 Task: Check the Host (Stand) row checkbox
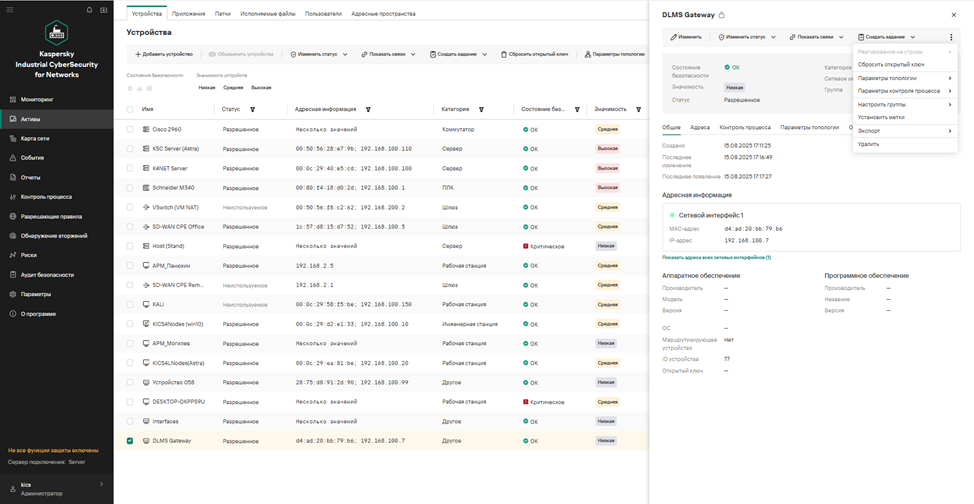coord(130,246)
